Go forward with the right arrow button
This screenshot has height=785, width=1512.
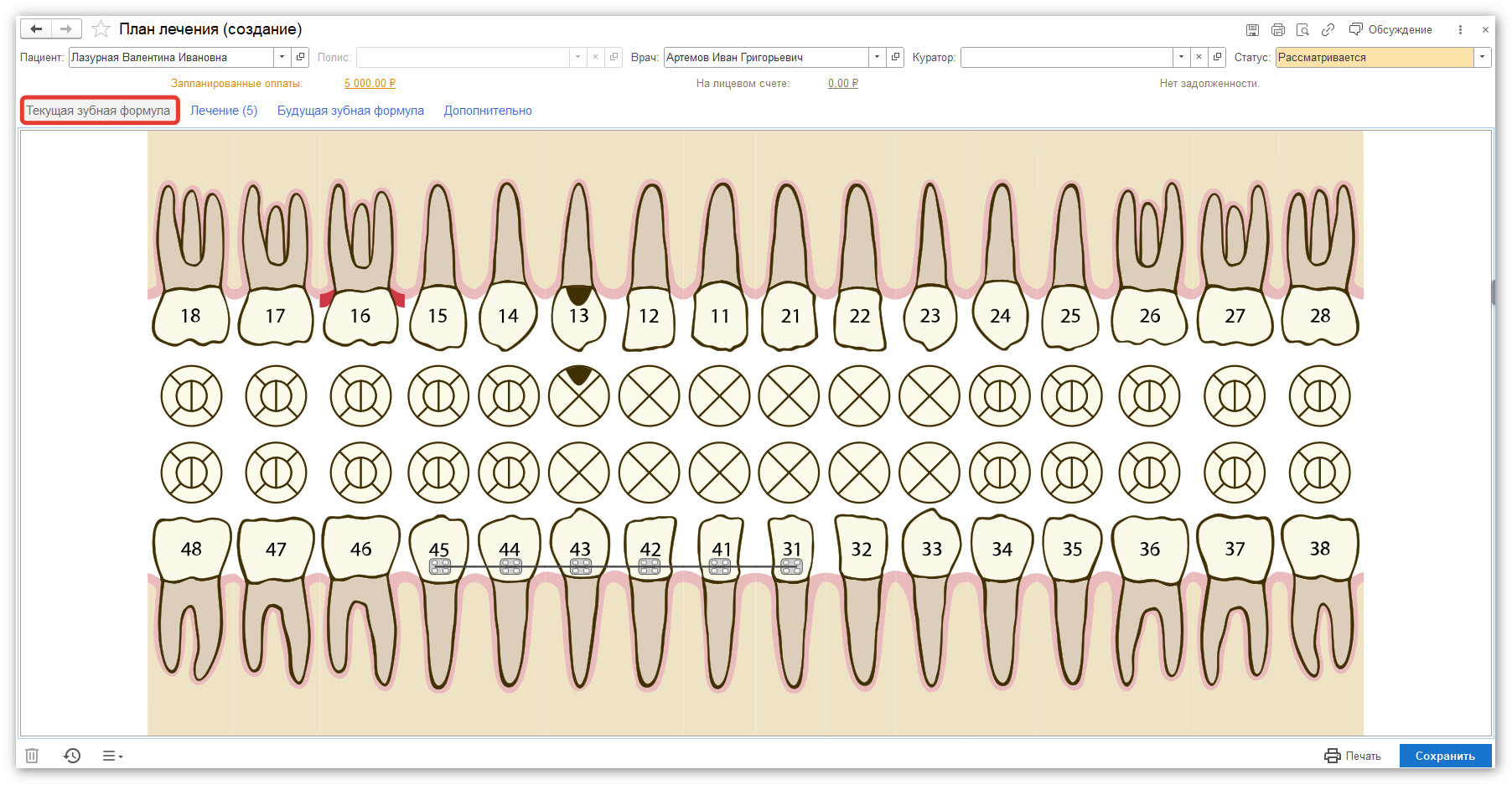(66, 29)
